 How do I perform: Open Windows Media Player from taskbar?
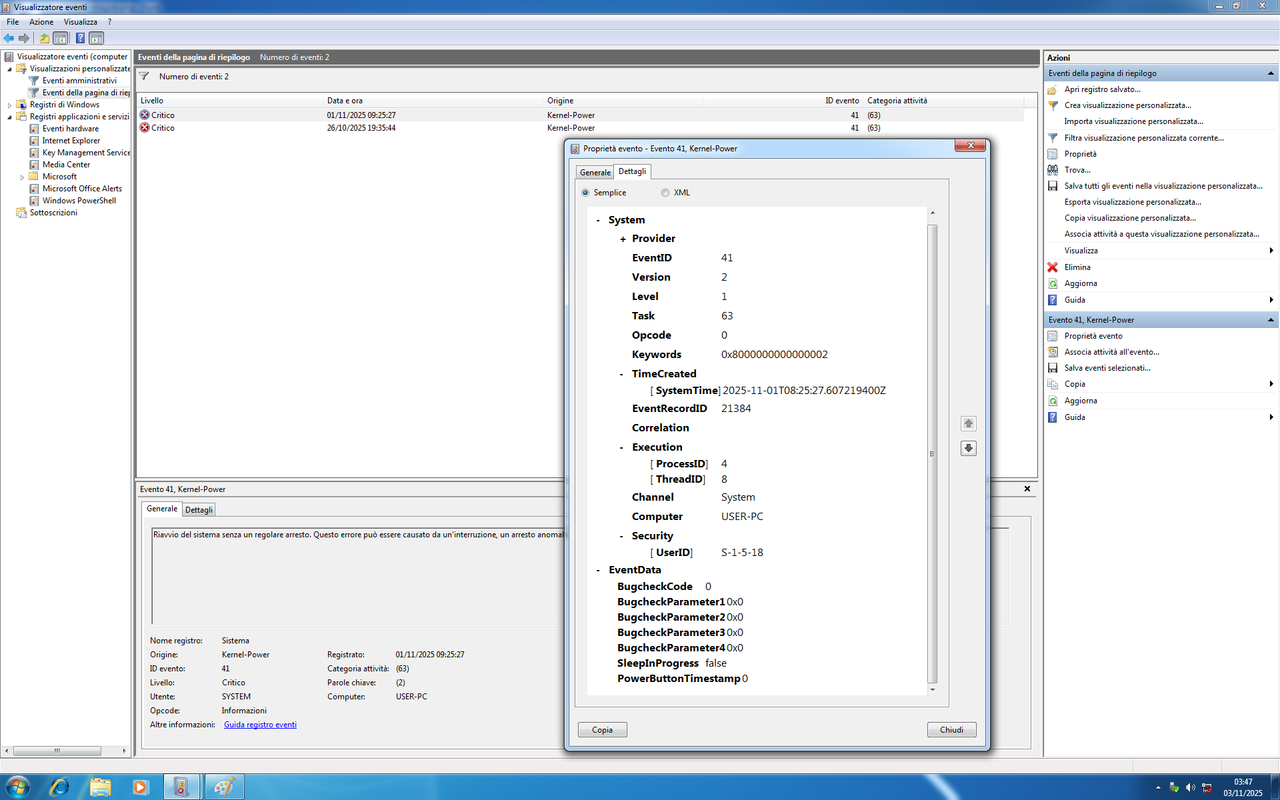(141, 786)
